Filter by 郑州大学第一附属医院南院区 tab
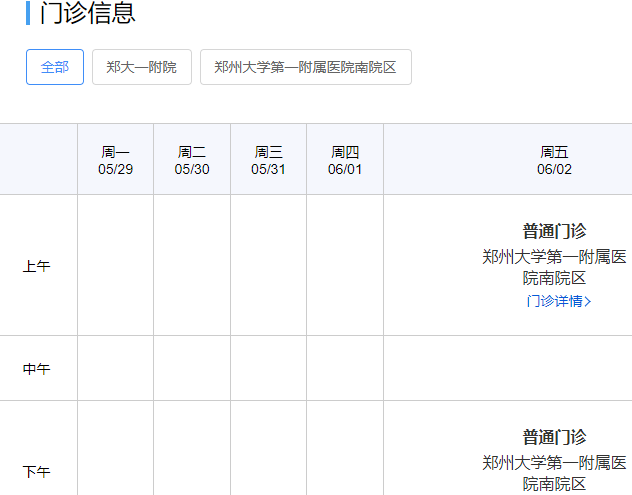Viewport: 632px width, 495px height. coord(305,67)
